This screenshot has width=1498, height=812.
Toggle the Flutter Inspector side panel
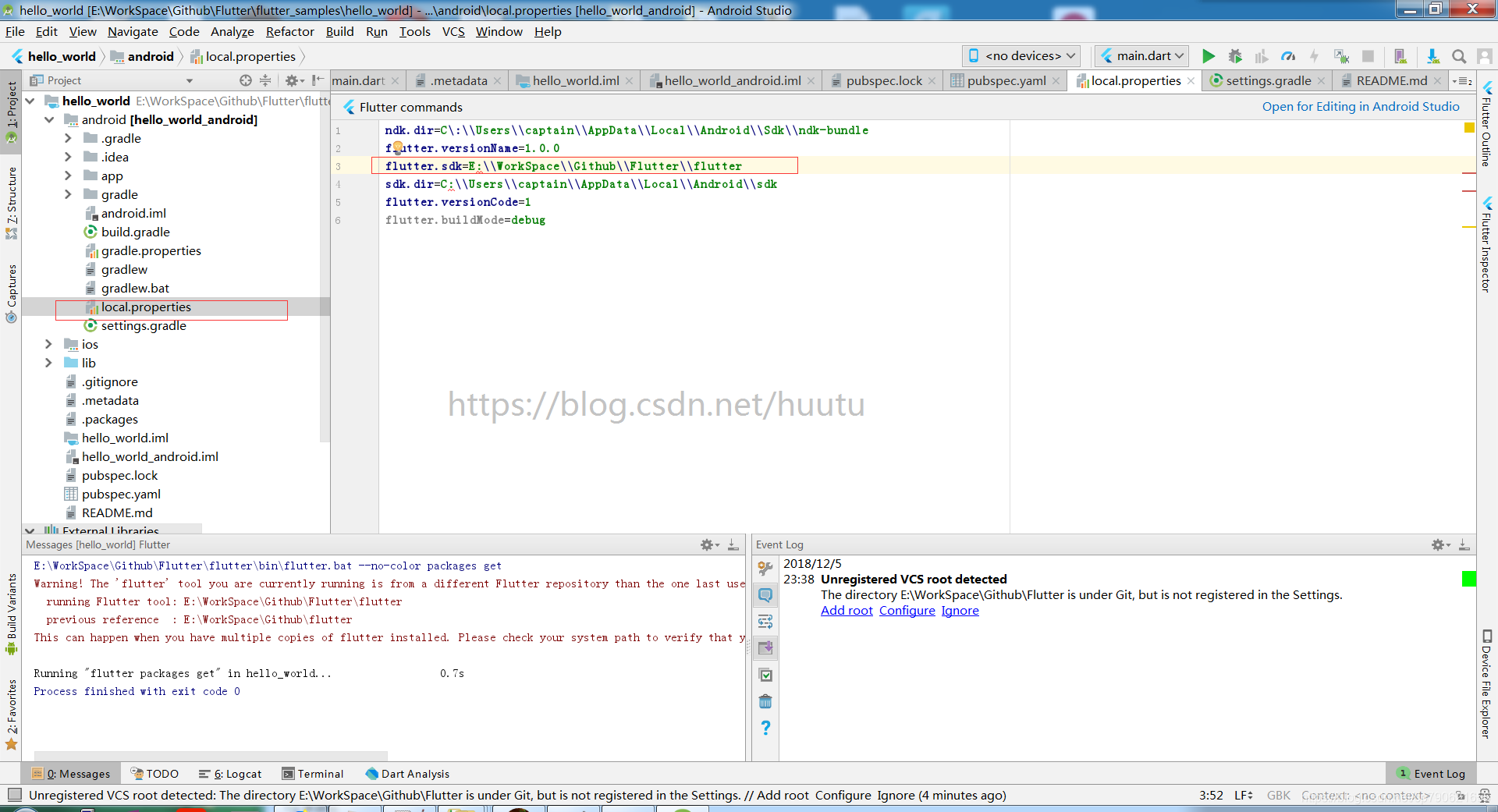[1487, 245]
